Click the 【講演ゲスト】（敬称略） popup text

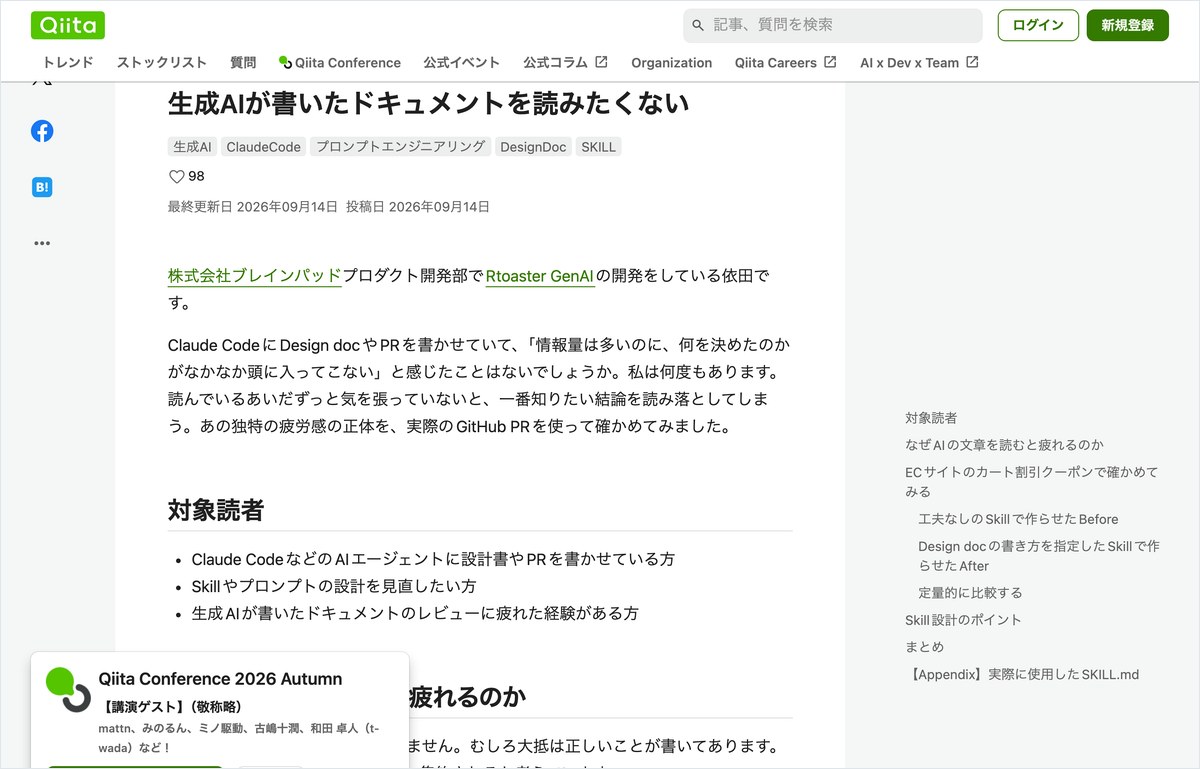(x=170, y=706)
